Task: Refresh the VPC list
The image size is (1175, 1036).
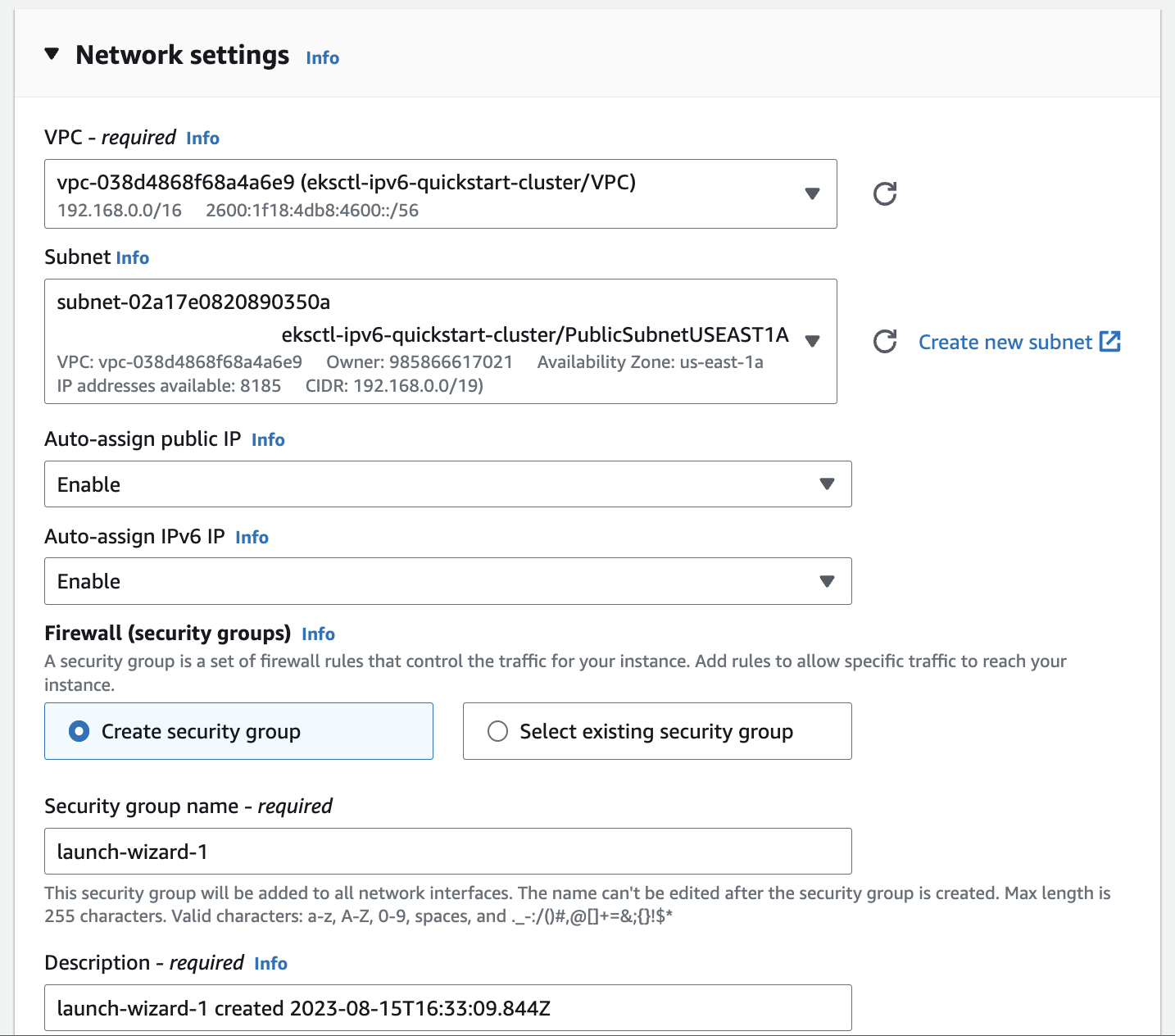Action: tap(885, 193)
